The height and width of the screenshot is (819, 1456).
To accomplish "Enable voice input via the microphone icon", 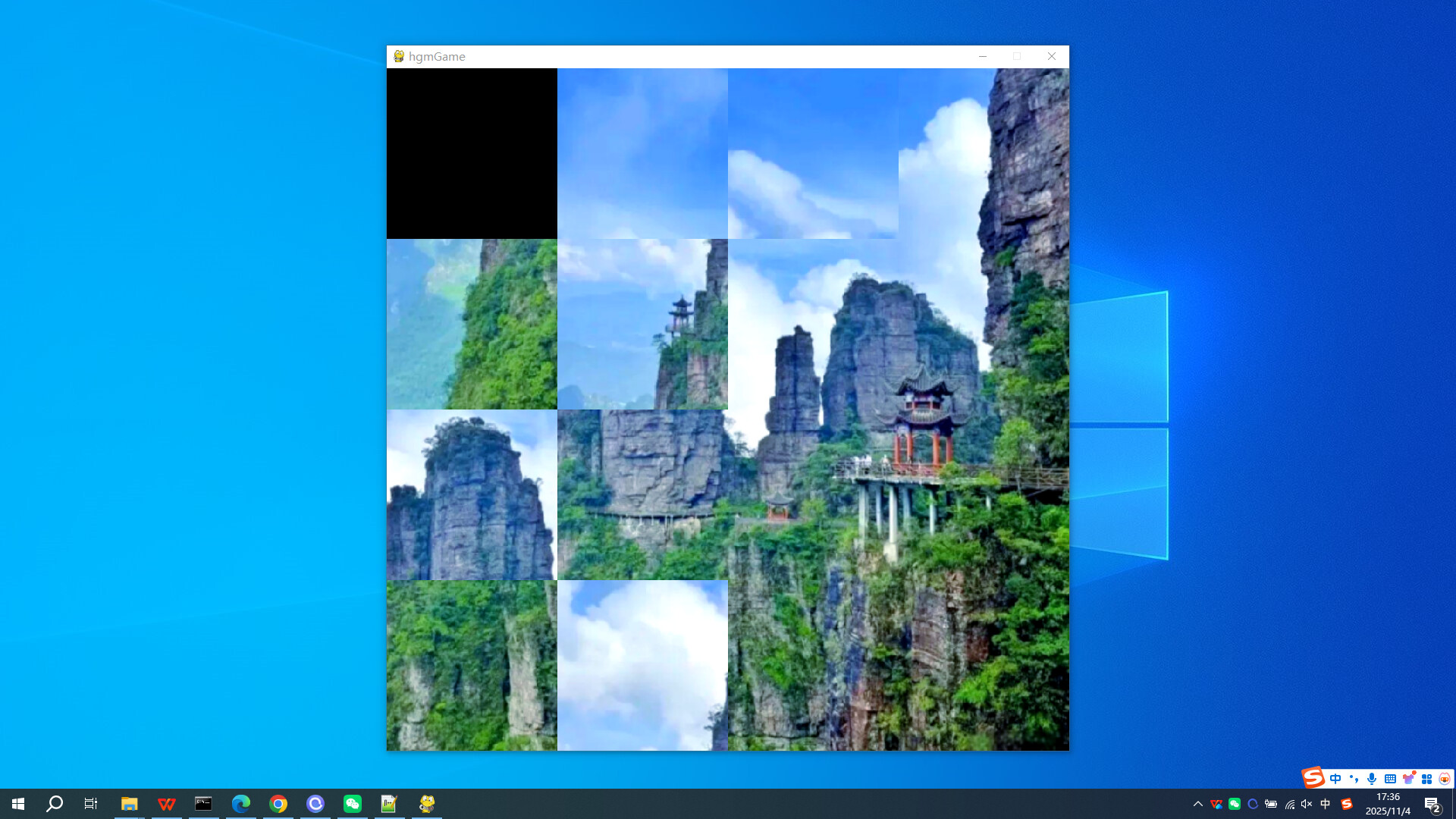I will tap(1371, 778).
